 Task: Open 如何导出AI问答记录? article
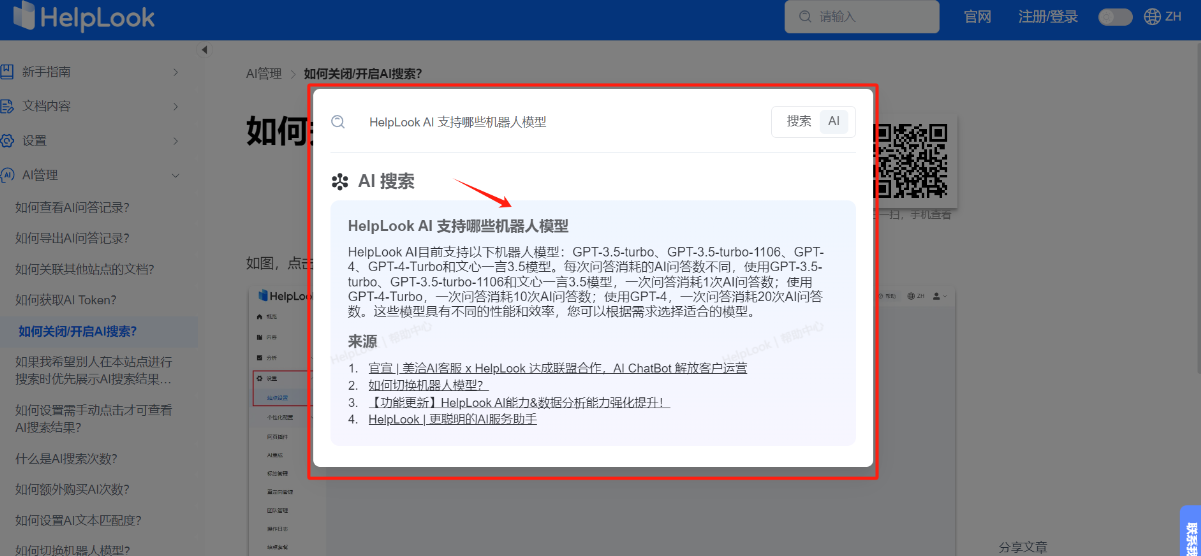[72, 238]
